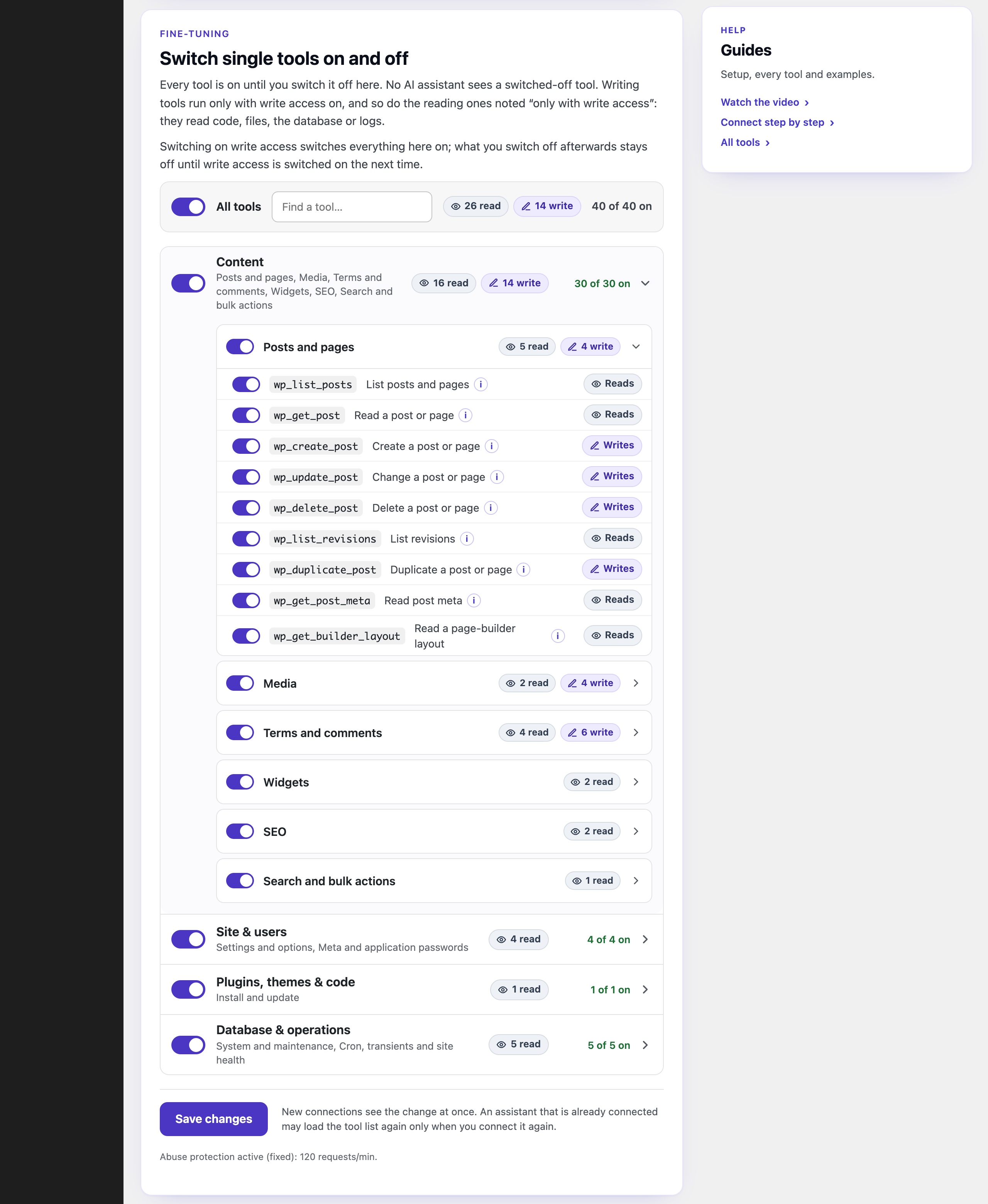Screen dimensions: 988x1204
Task: Click the 40 of 40 on counter
Action: (621, 206)
